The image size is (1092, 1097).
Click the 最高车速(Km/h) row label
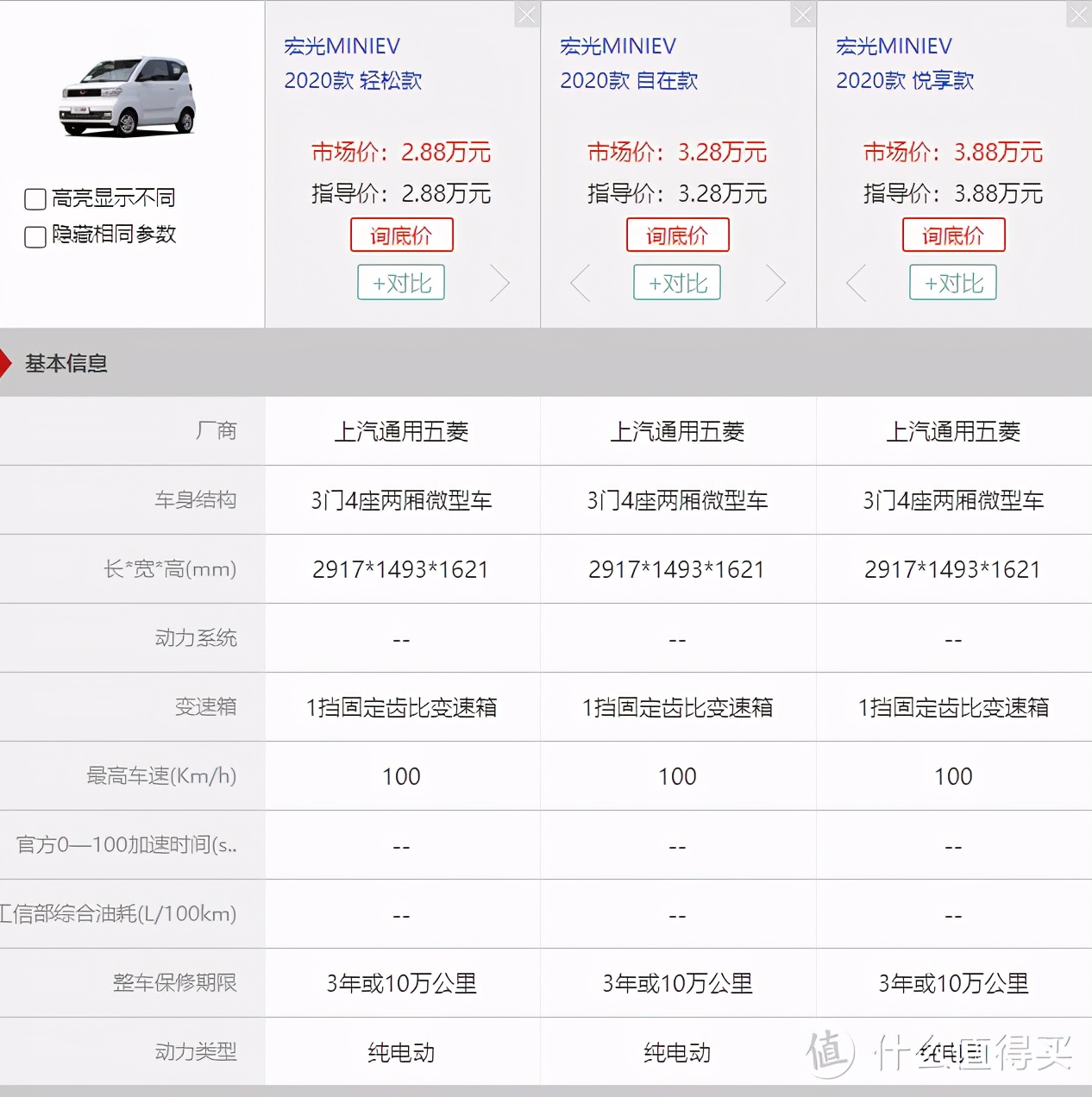tap(161, 775)
